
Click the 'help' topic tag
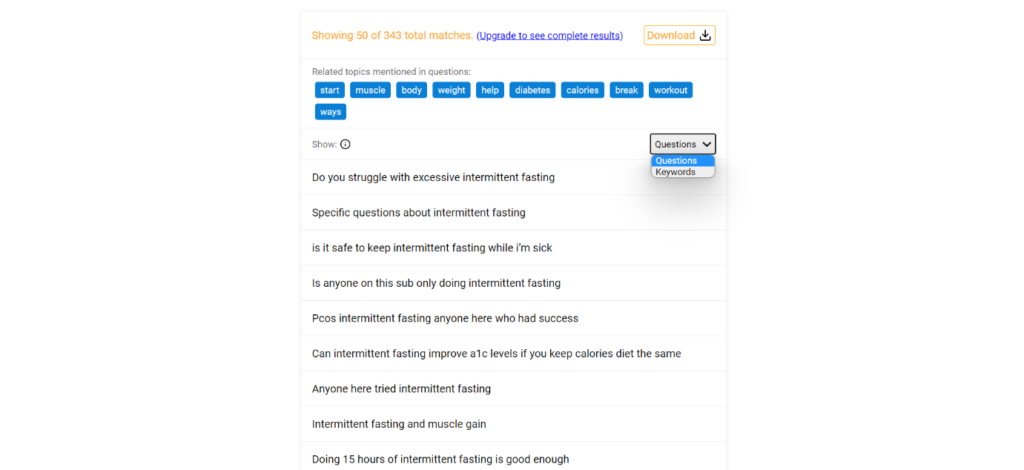[x=490, y=90]
